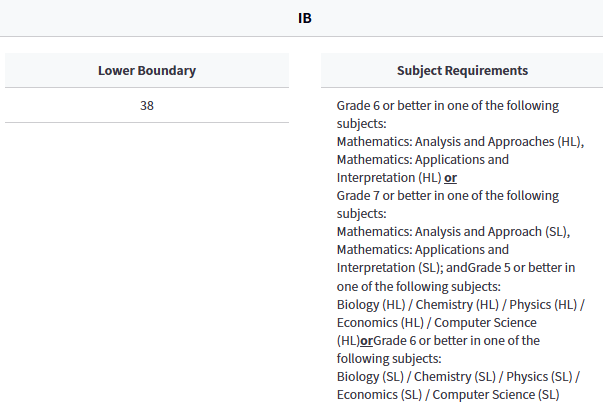Click Biology (SL) in subject list
603x409 pixels.
click(367, 376)
